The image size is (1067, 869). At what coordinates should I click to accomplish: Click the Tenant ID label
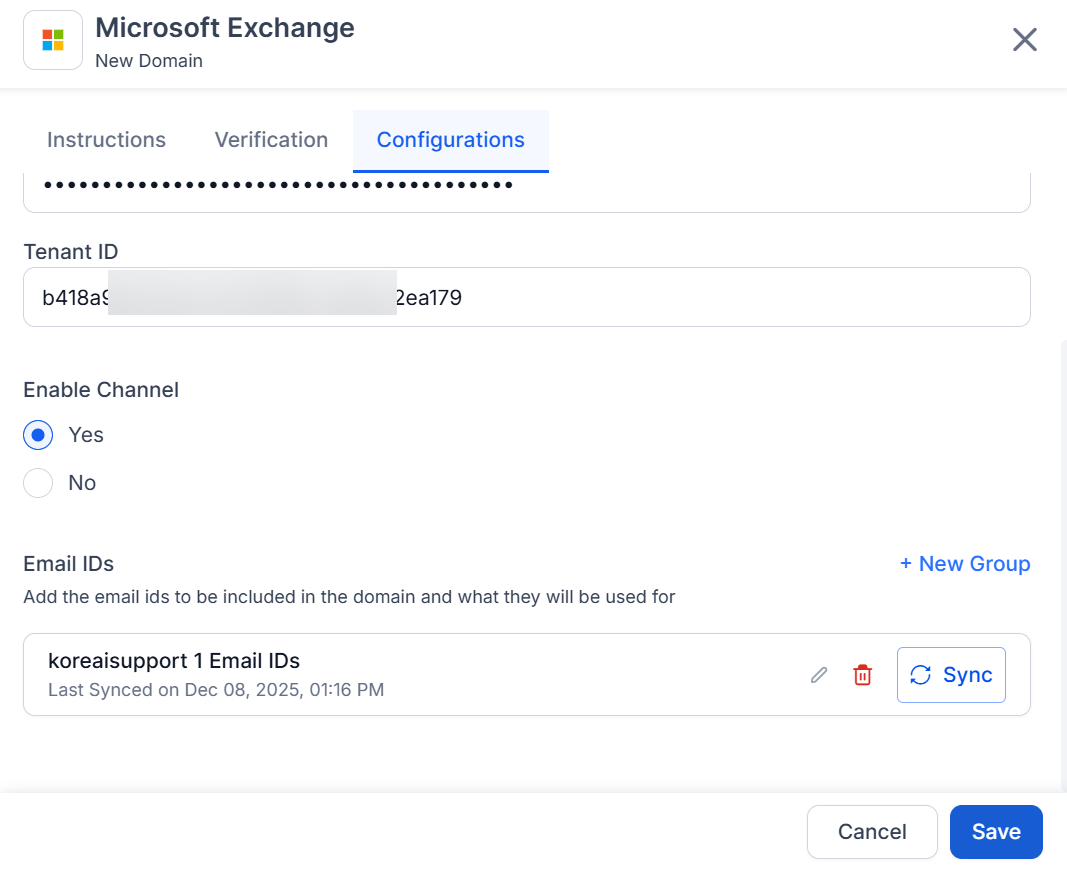click(x=71, y=251)
